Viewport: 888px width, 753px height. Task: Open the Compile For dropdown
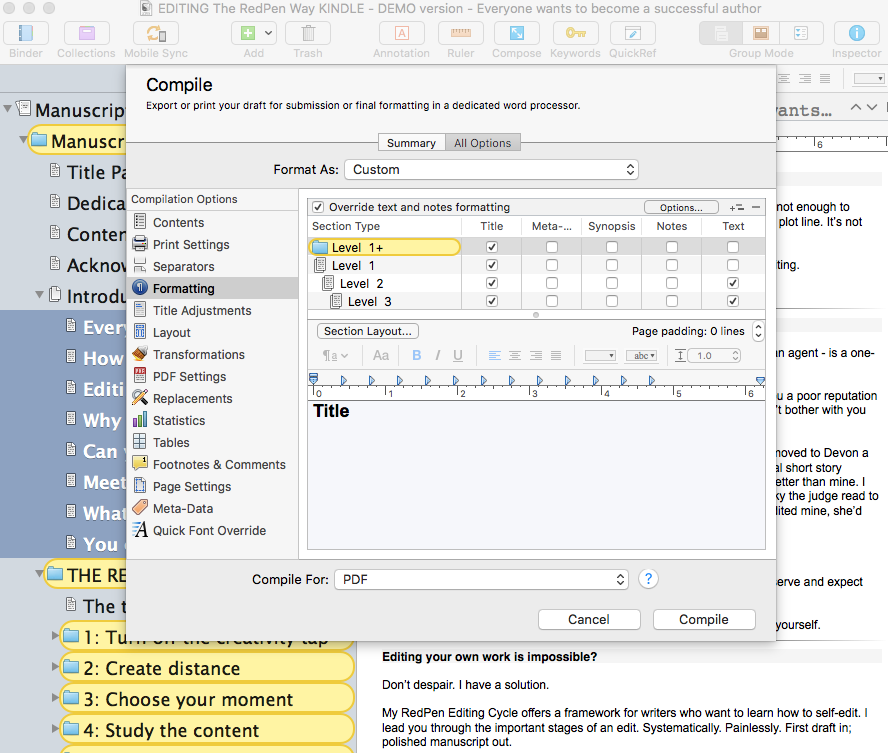click(x=481, y=580)
